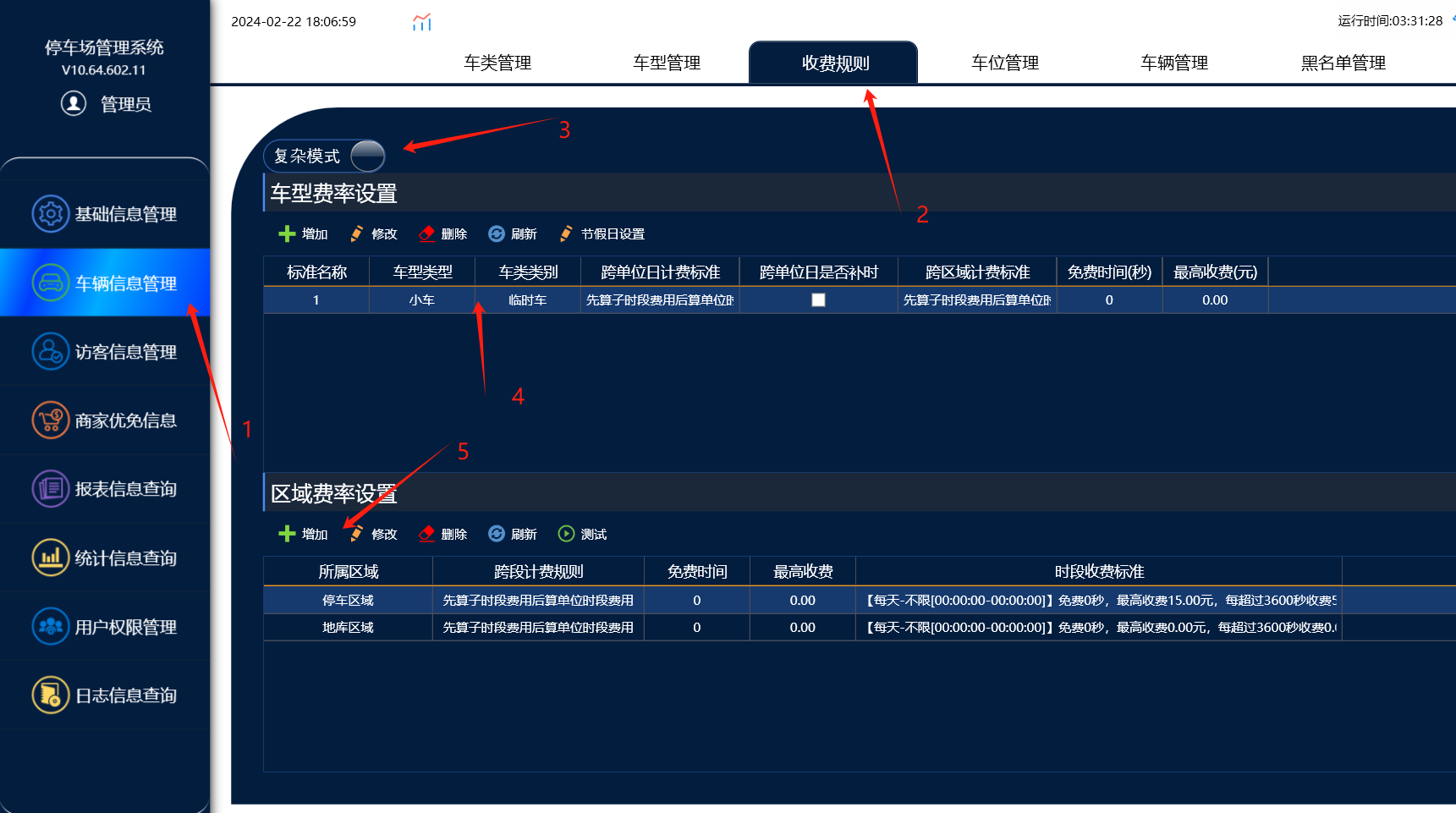Open the 黑名单管理 tab
The width and height of the screenshot is (1456, 813).
click(x=1343, y=63)
